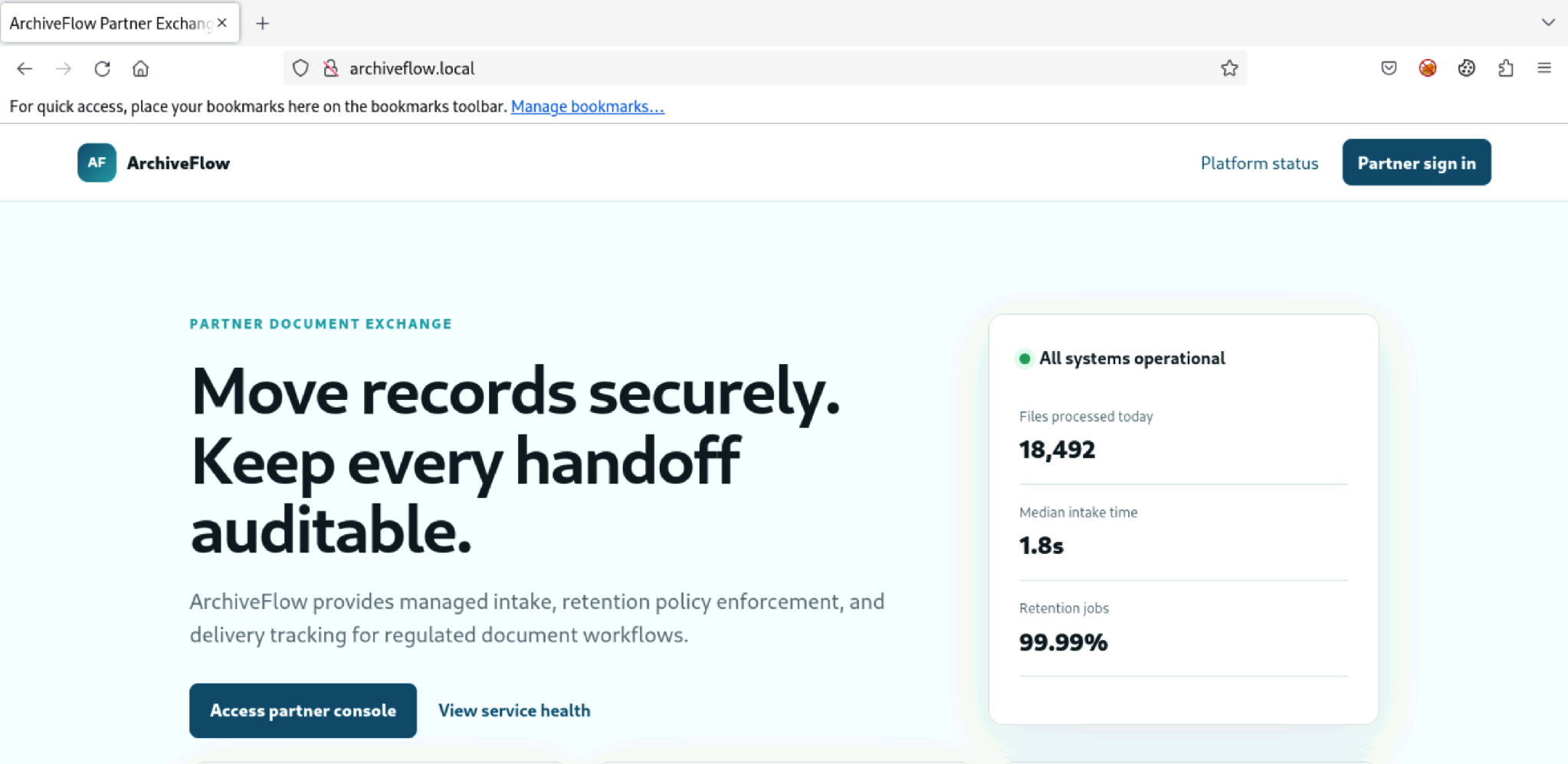The image size is (1568, 764).
Task: Click Access partner console button
Action: tap(303, 710)
